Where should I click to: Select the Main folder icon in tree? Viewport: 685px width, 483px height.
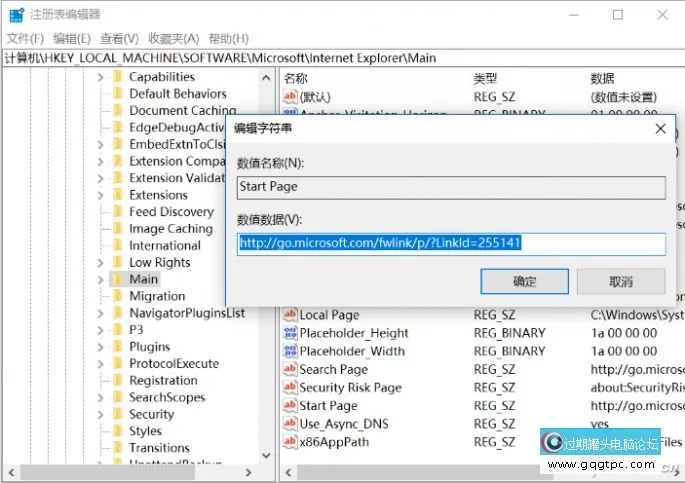117,279
